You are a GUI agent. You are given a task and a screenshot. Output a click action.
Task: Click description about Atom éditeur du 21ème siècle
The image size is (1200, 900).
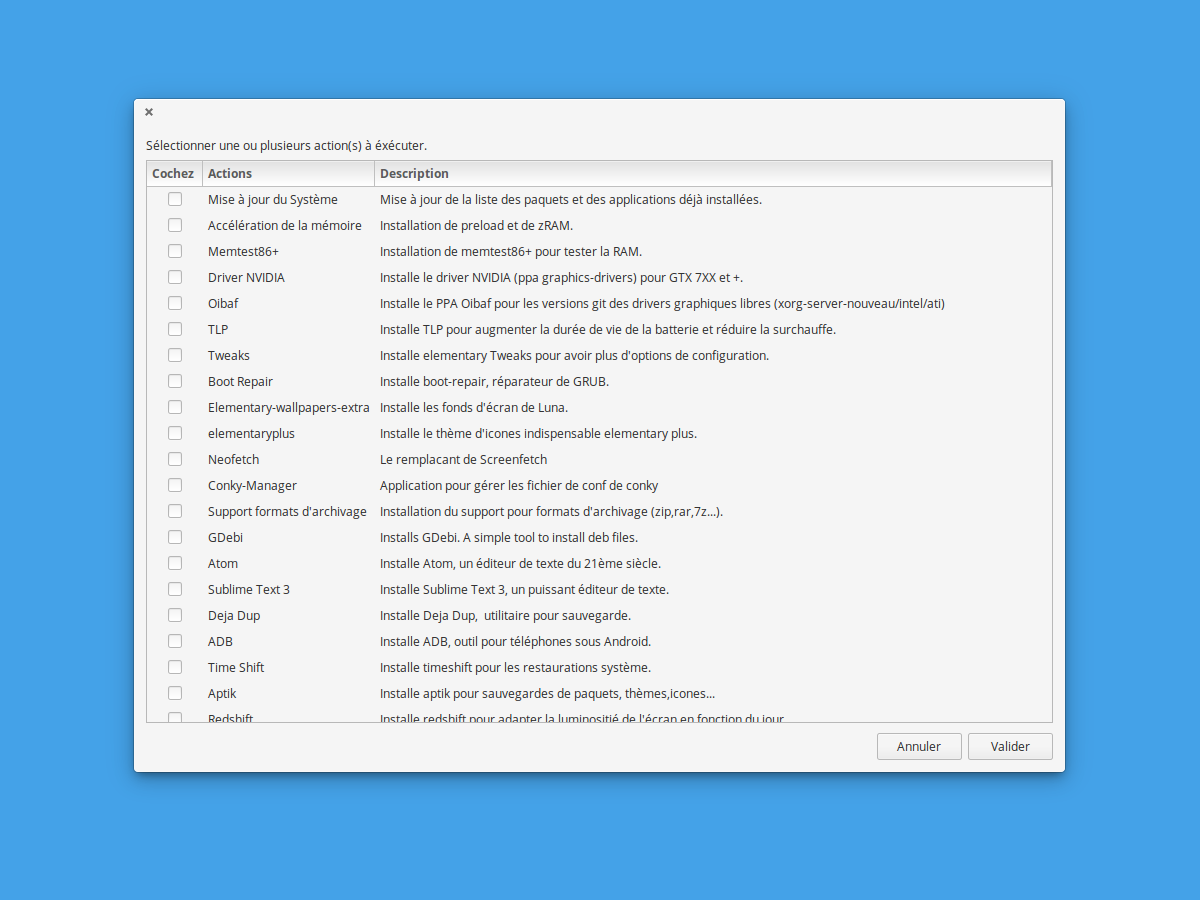pos(520,563)
